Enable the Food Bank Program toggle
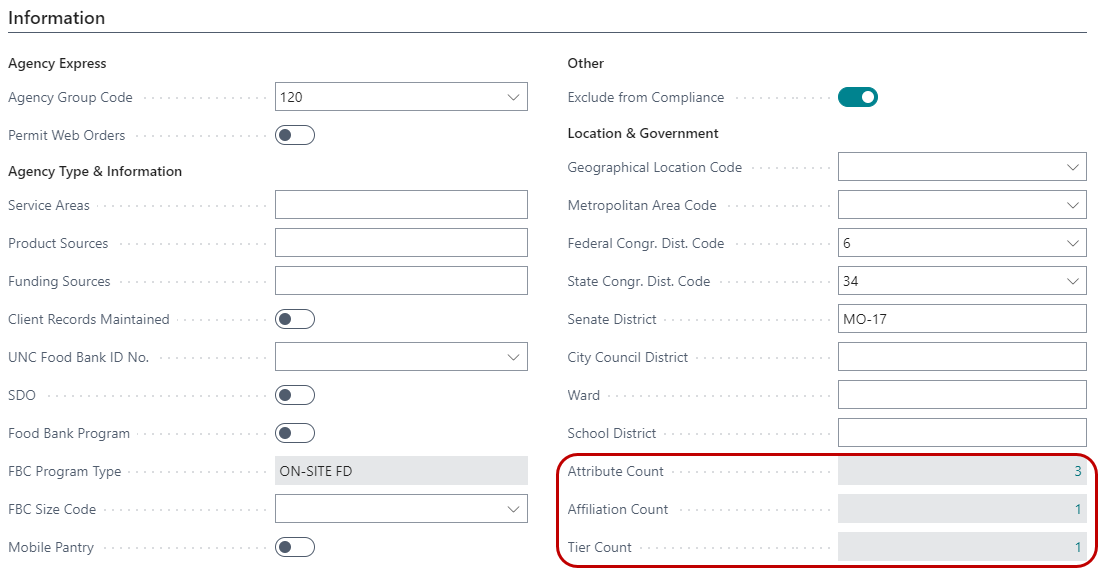1100x573 pixels. pyautogui.click(x=295, y=433)
